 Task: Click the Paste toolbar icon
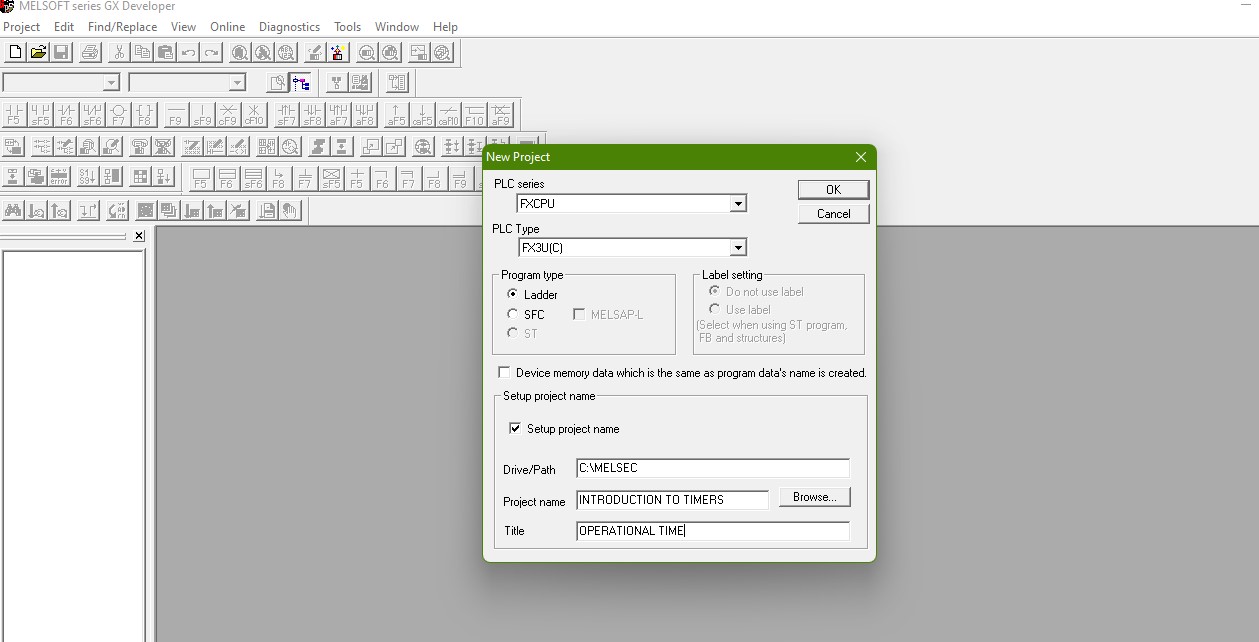pos(165,53)
